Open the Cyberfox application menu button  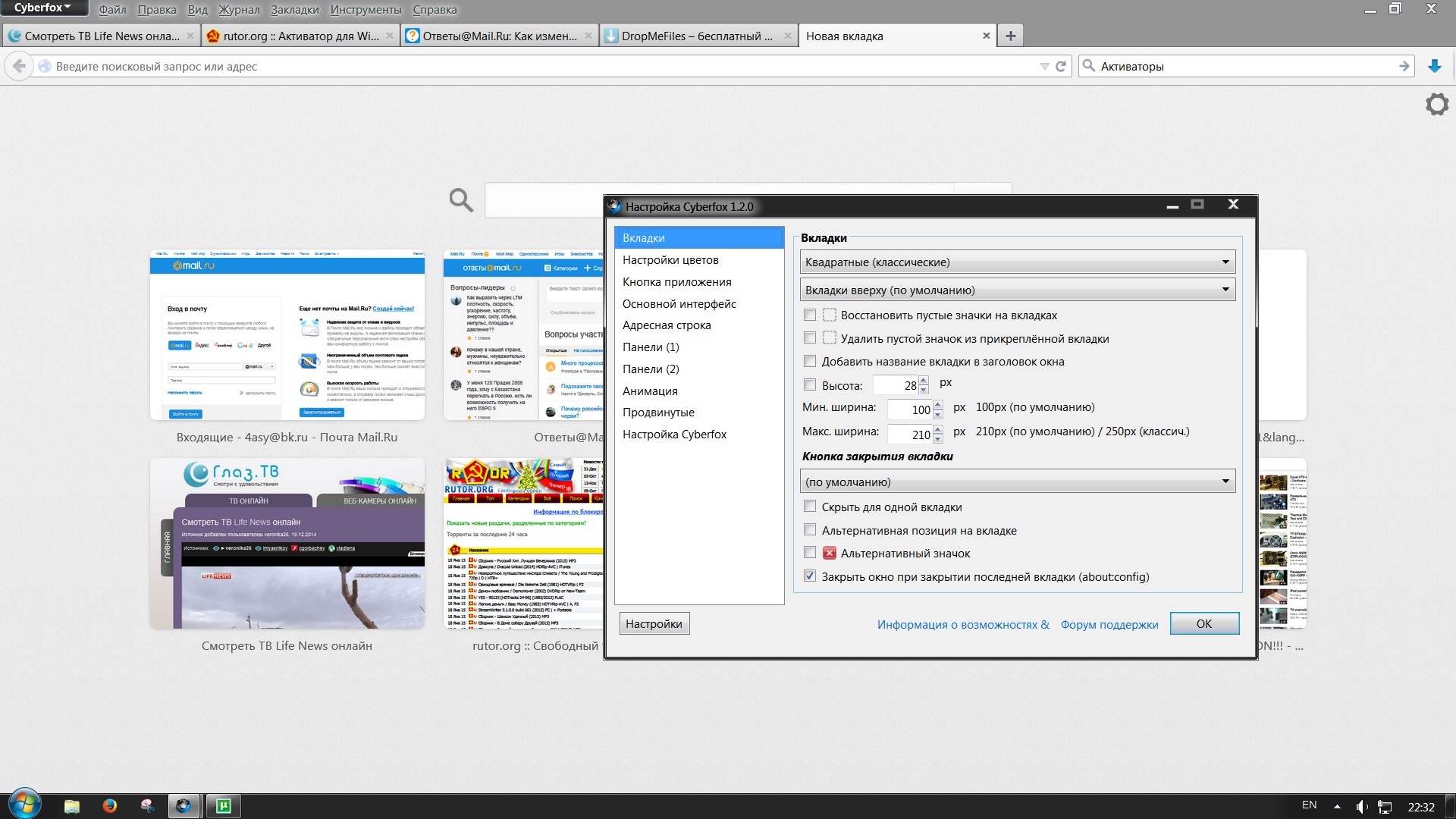pyautogui.click(x=43, y=8)
